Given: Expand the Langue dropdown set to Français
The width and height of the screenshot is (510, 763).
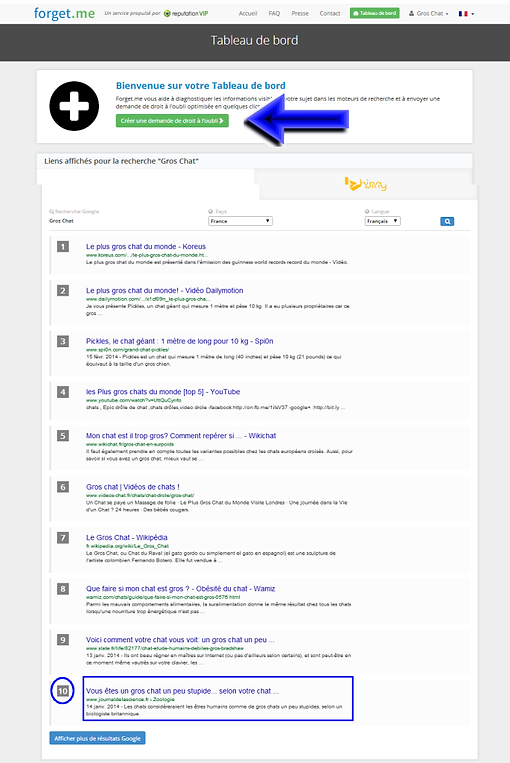Looking at the screenshot, I should coord(382,221).
